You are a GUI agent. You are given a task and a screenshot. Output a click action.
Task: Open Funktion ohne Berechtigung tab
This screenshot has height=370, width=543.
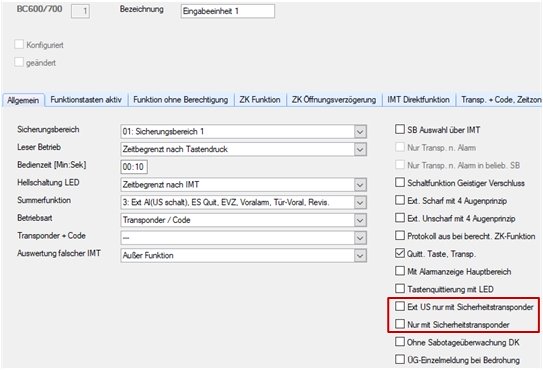[180, 100]
